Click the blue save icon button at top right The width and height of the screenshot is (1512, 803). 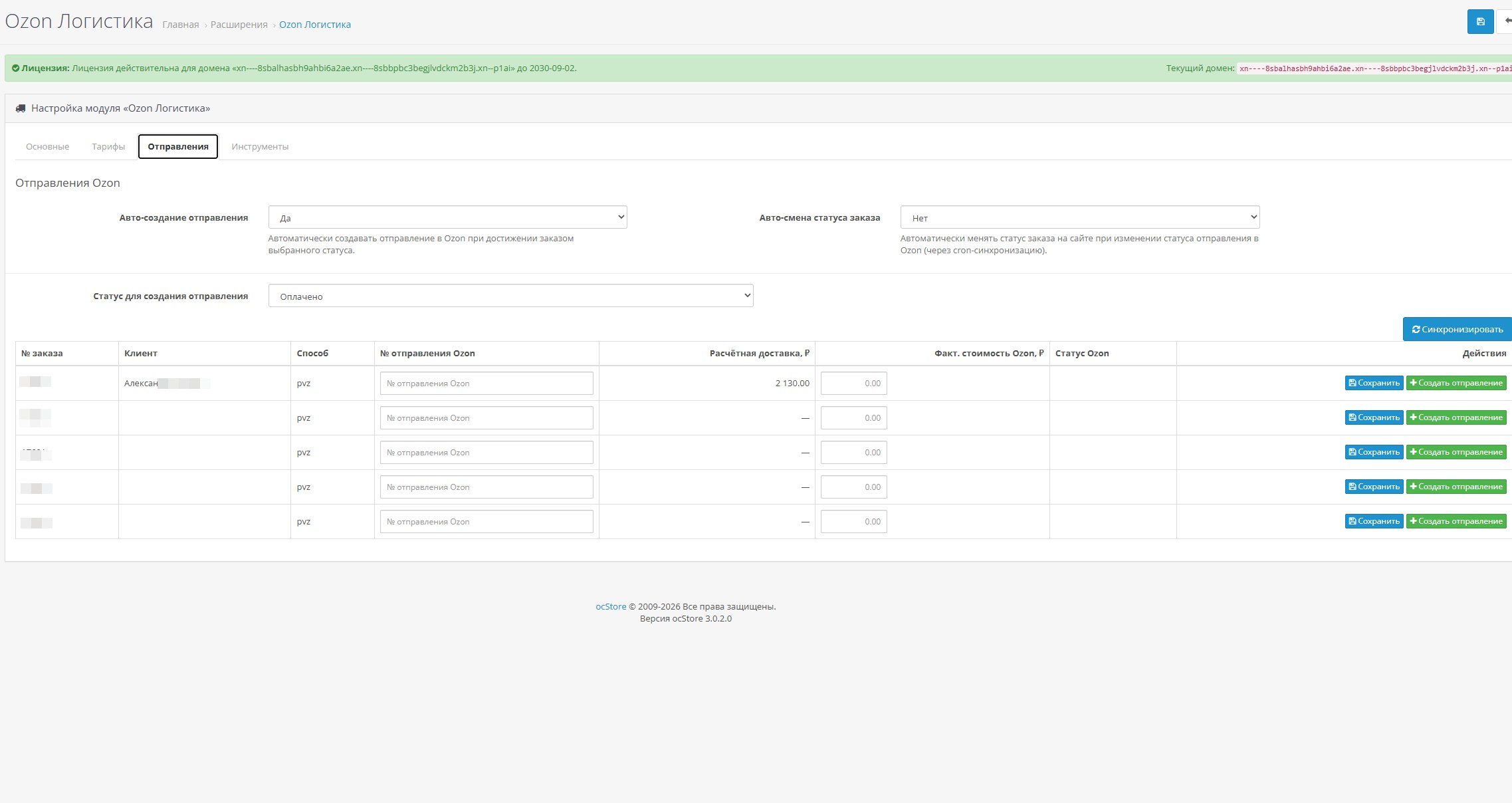pyautogui.click(x=1480, y=21)
